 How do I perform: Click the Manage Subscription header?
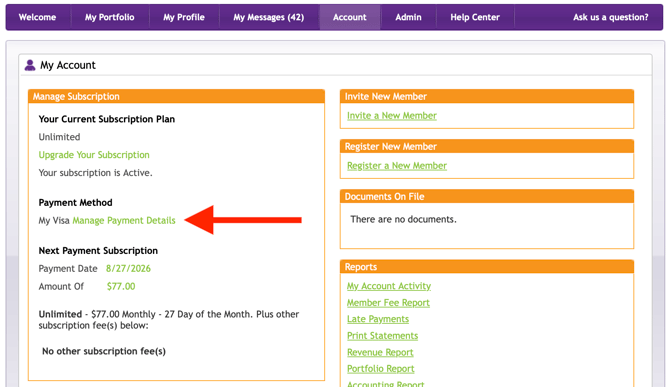click(176, 97)
